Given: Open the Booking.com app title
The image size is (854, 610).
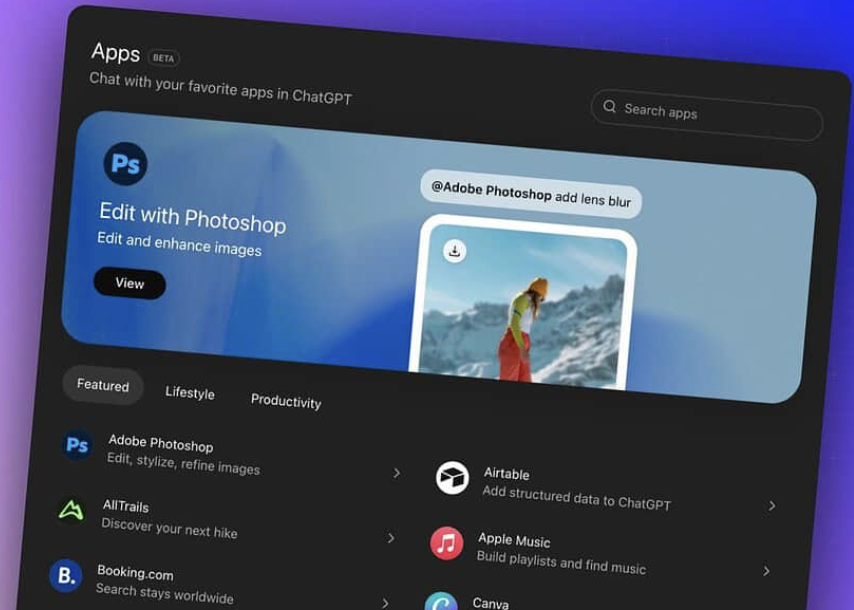Looking at the screenshot, I should pos(135,573).
